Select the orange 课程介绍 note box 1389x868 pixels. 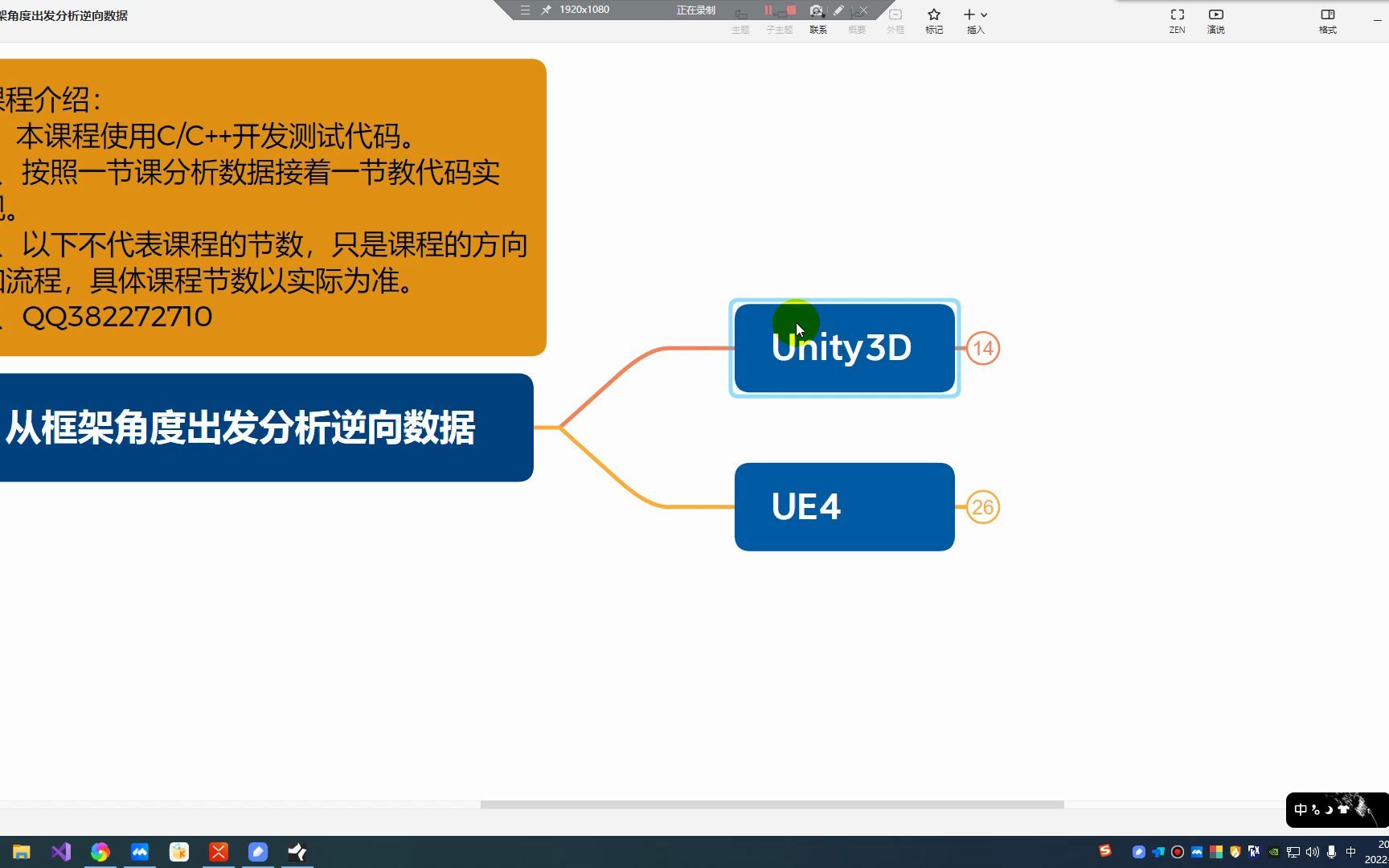coord(272,207)
